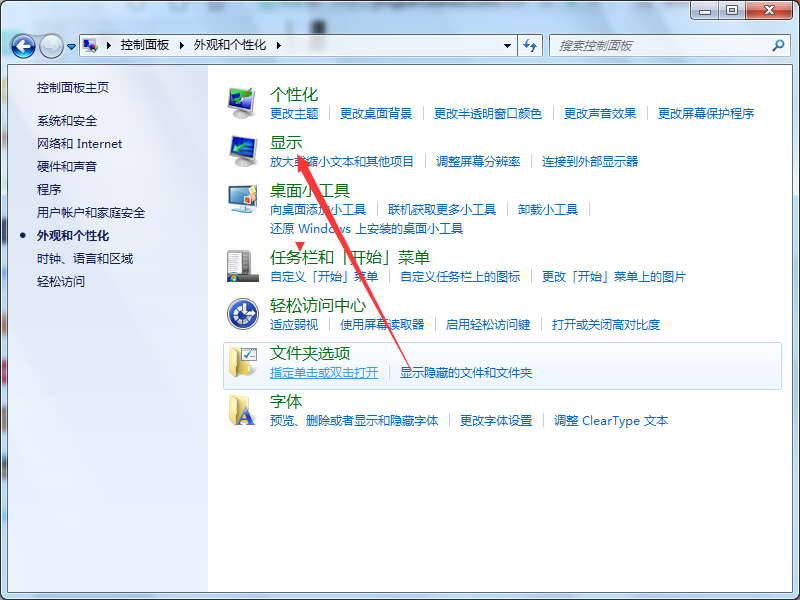Click 自定义「开始」菜单 link

[x=324, y=277]
